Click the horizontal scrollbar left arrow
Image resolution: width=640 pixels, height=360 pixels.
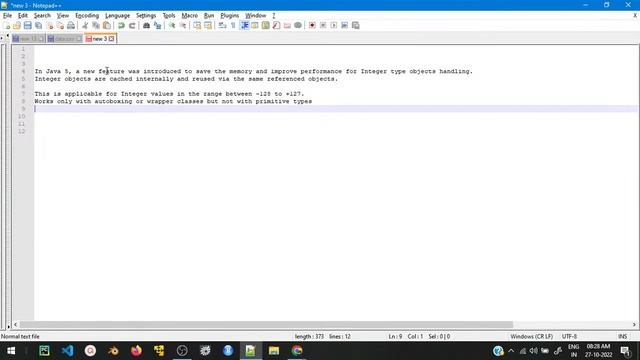(x=16, y=325)
